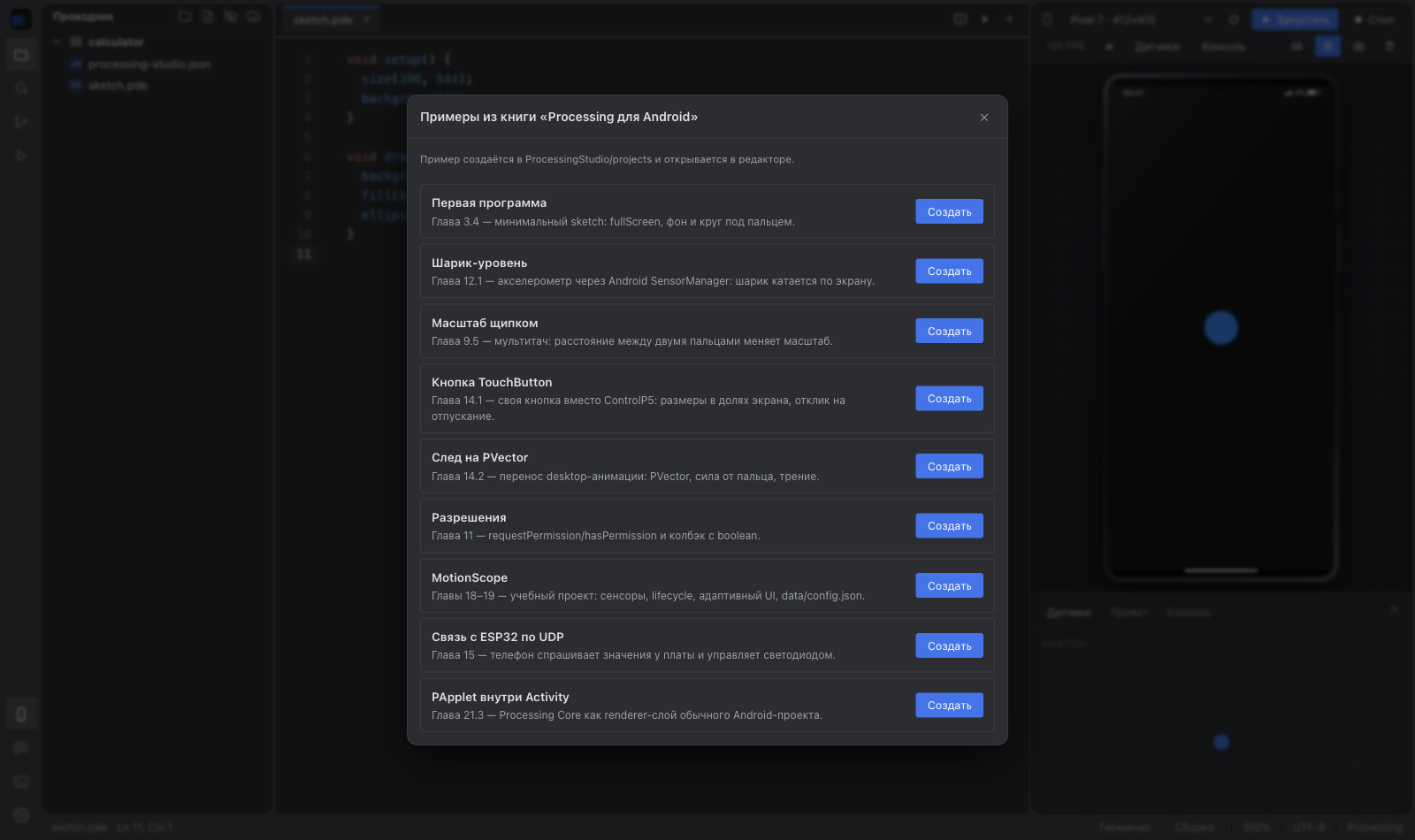Click the 'MotionScope' example title

(470, 578)
